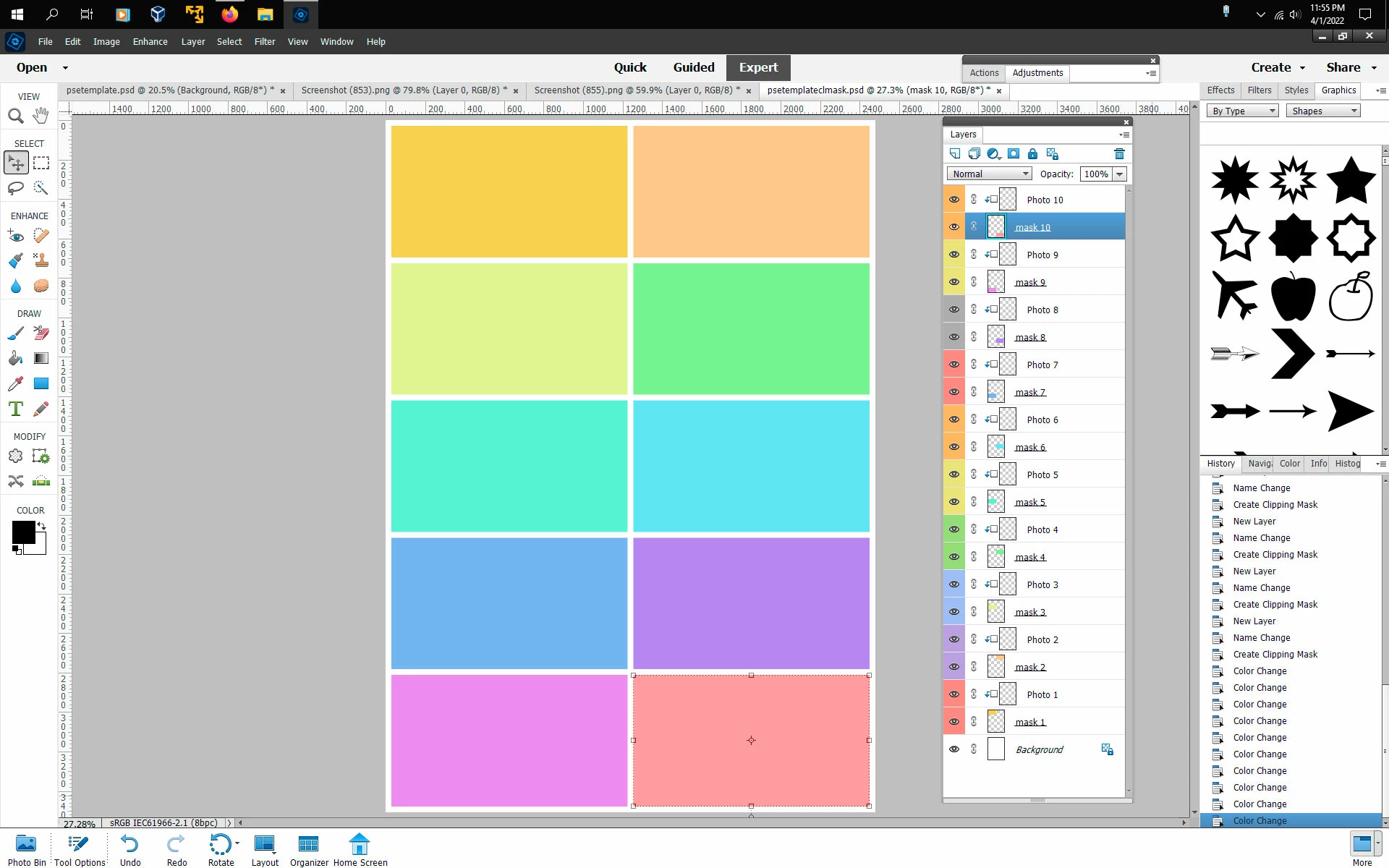
Task: Click the create new layer icon
Action: coord(955,154)
